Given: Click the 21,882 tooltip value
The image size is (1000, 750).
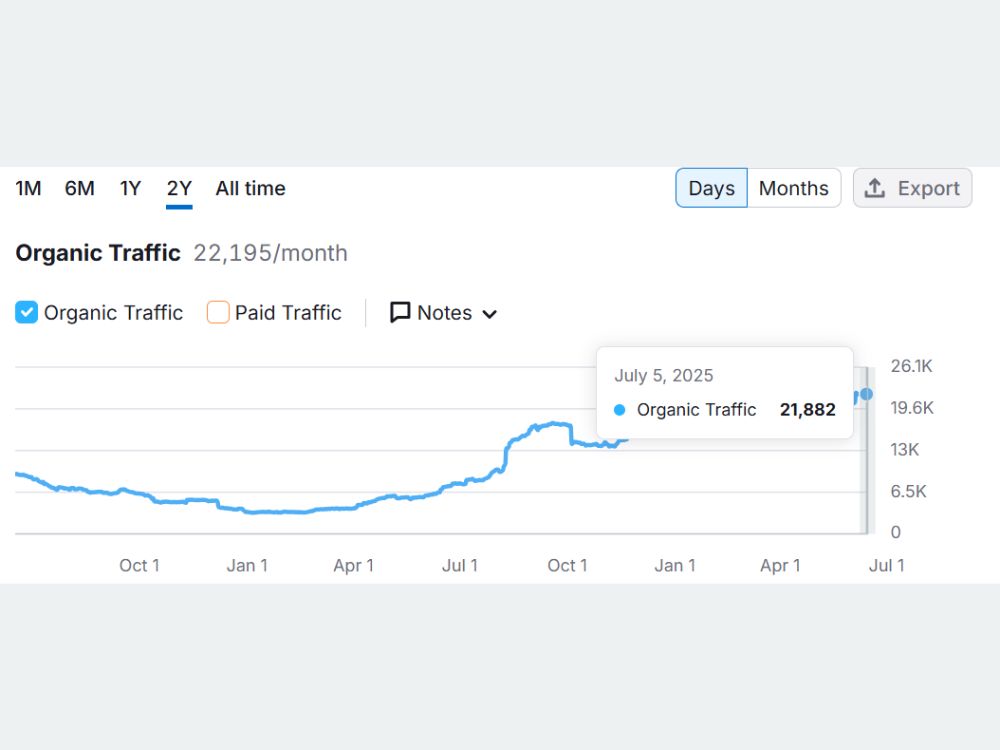Looking at the screenshot, I should coord(807,409).
